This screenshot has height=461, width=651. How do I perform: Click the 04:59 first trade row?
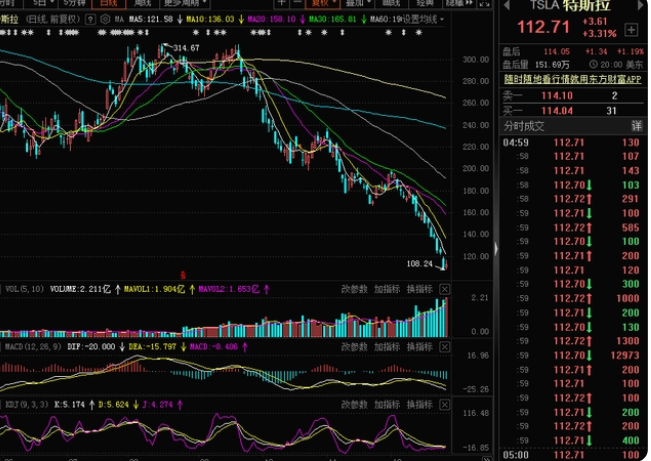(573, 142)
